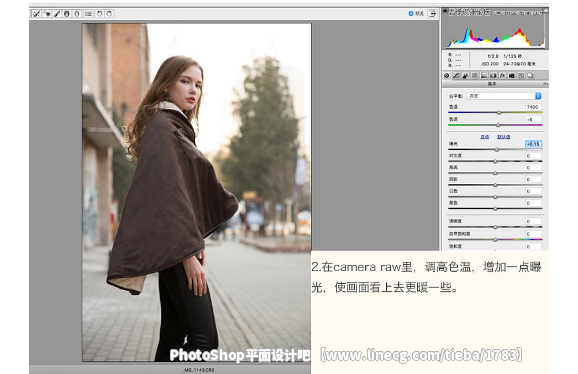This screenshot has height=374, width=578.
Task: Click the Default tone link
Action: point(504,137)
